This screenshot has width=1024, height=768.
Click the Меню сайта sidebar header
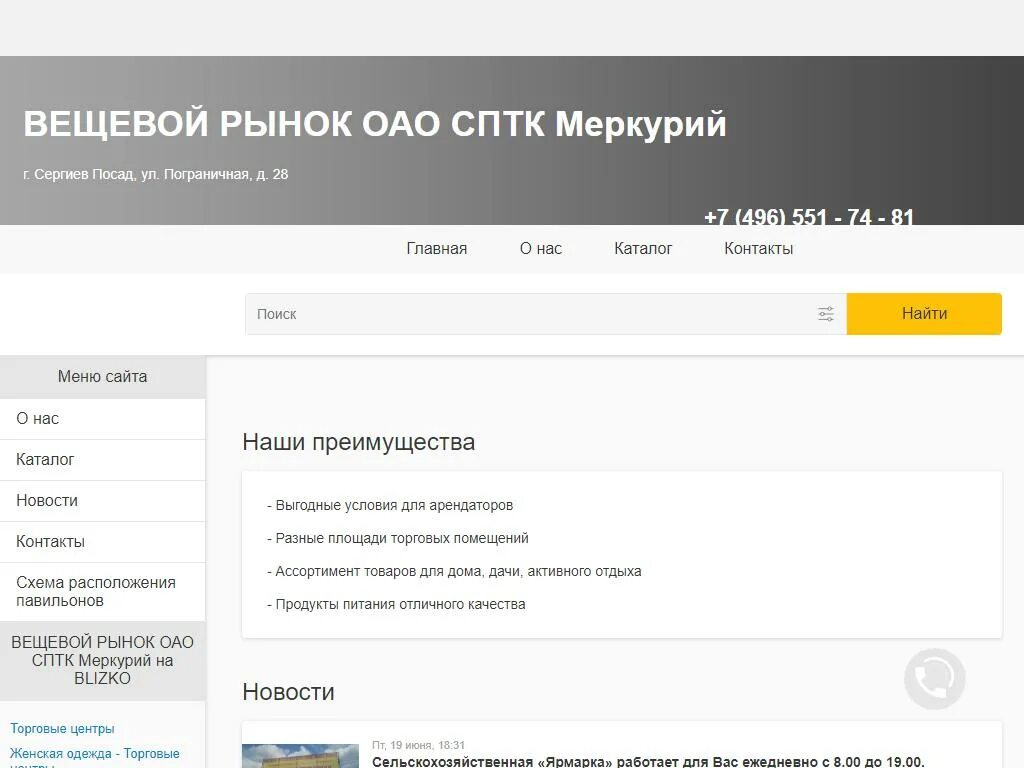pyautogui.click(x=103, y=377)
